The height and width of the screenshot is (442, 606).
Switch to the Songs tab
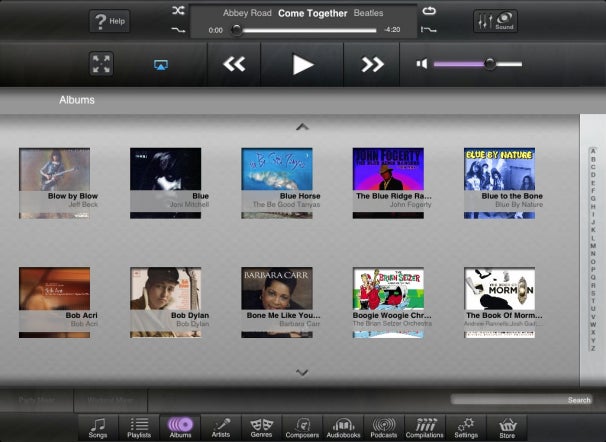[98, 428]
